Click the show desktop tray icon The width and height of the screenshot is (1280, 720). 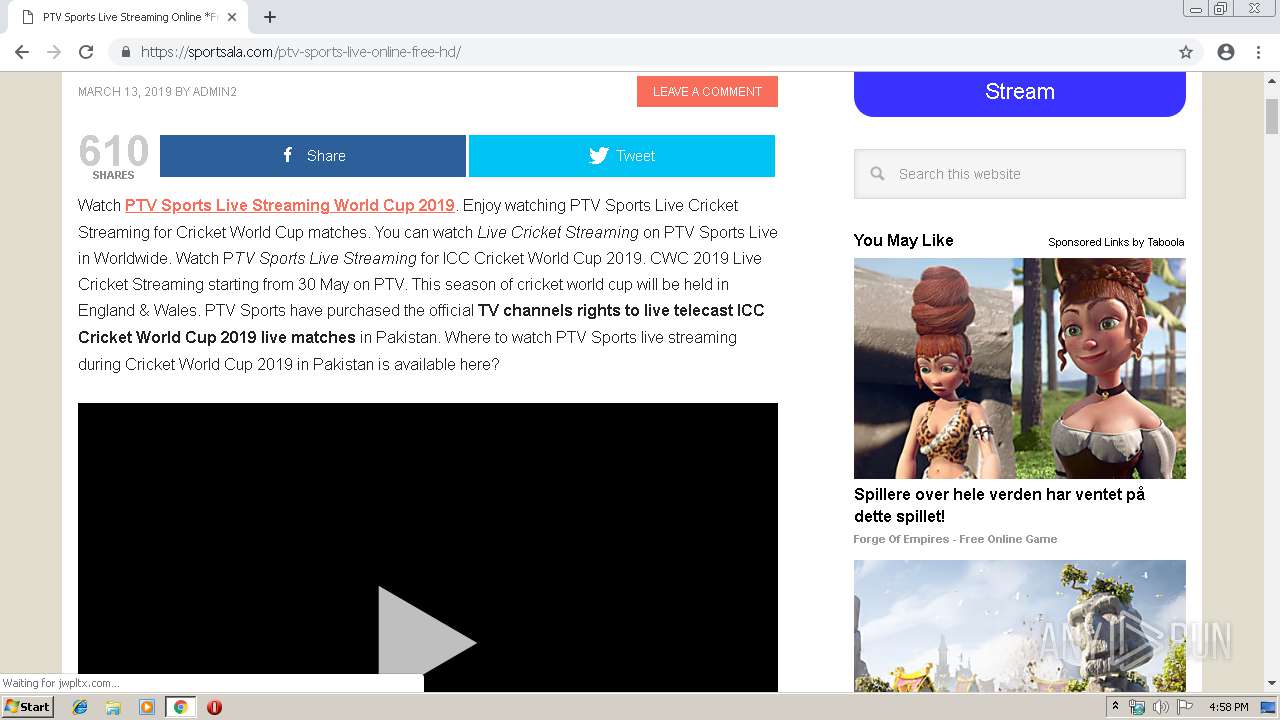click(x=1267, y=707)
